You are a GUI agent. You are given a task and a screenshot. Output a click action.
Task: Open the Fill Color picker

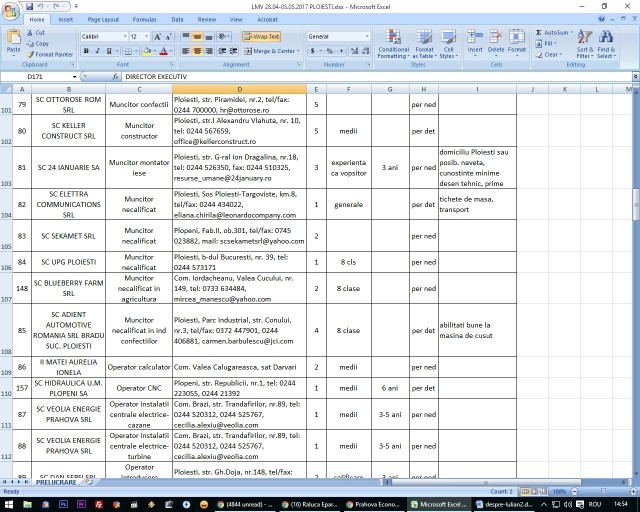coord(147,51)
